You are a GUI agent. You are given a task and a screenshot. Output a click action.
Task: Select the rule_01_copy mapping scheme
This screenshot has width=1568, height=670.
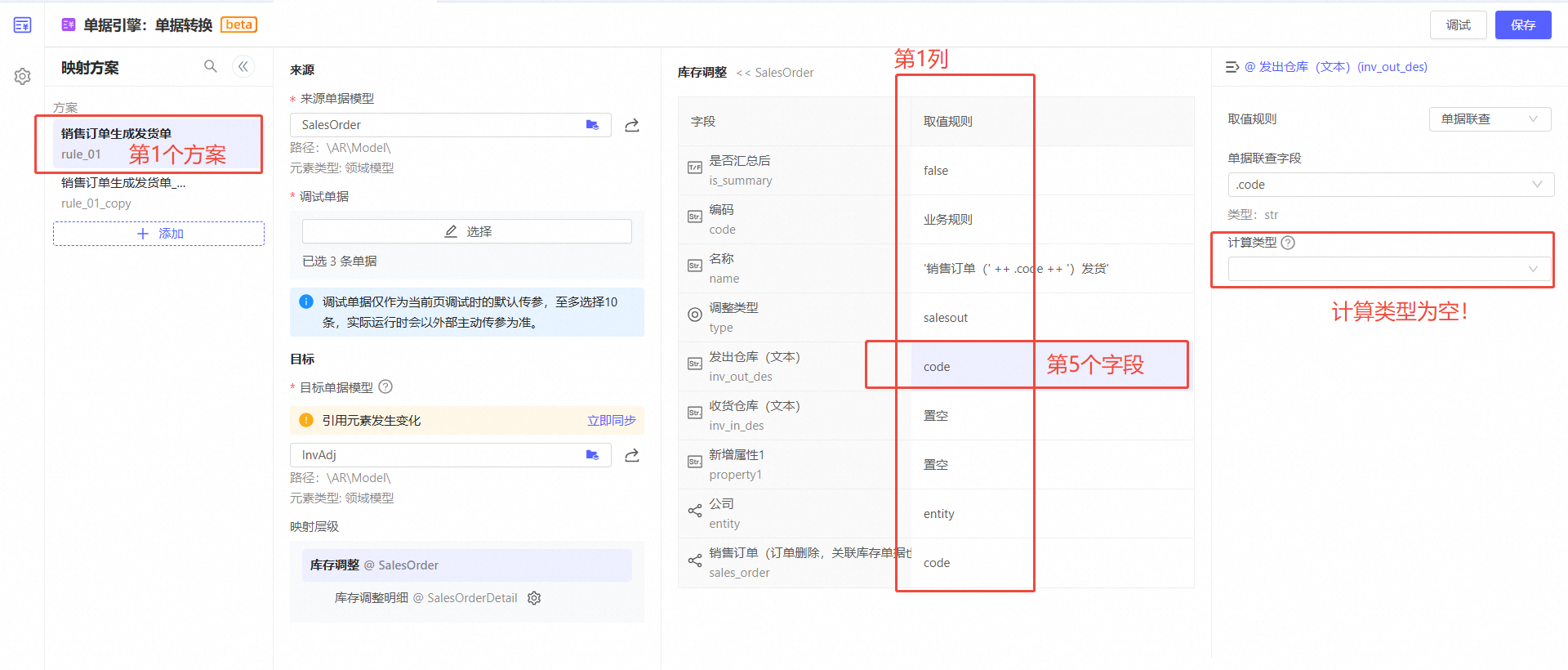pyautogui.click(x=122, y=193)
